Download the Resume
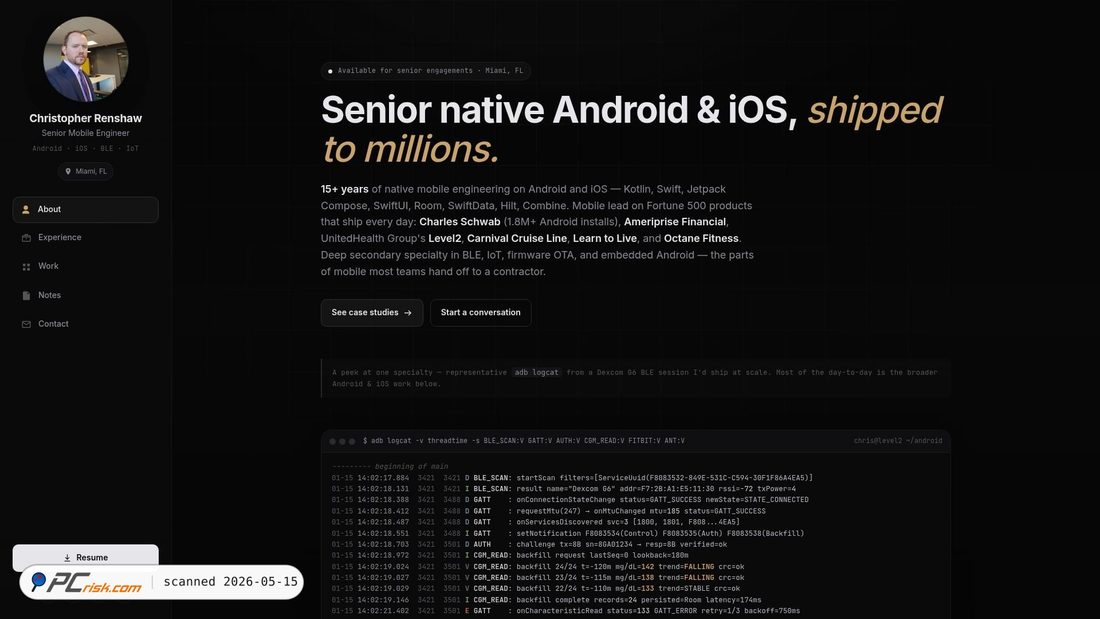Screen dimensions: 1100x619 pyautogui.click(x=86, y=557)
